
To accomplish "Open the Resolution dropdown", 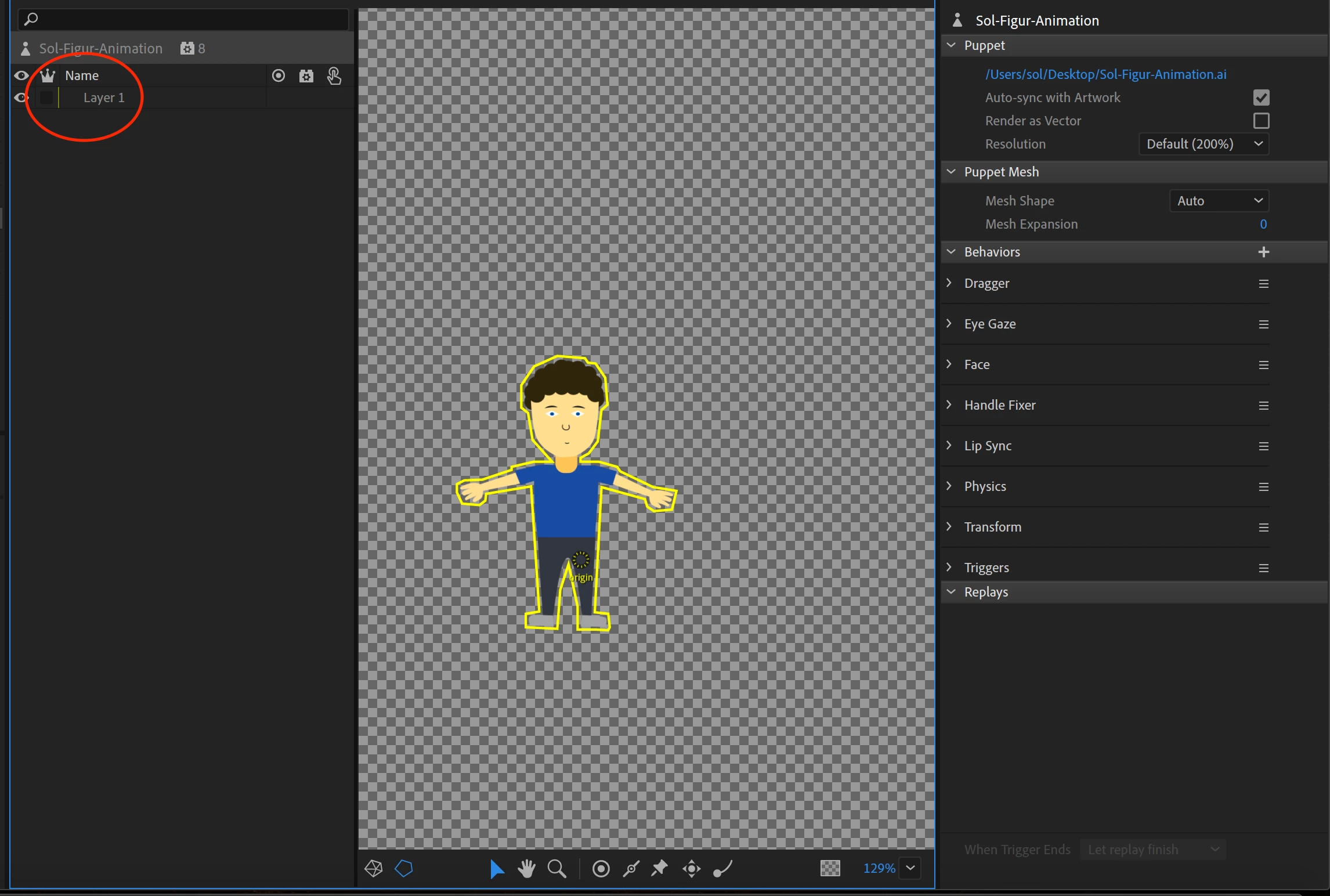I will [1203, 144].
